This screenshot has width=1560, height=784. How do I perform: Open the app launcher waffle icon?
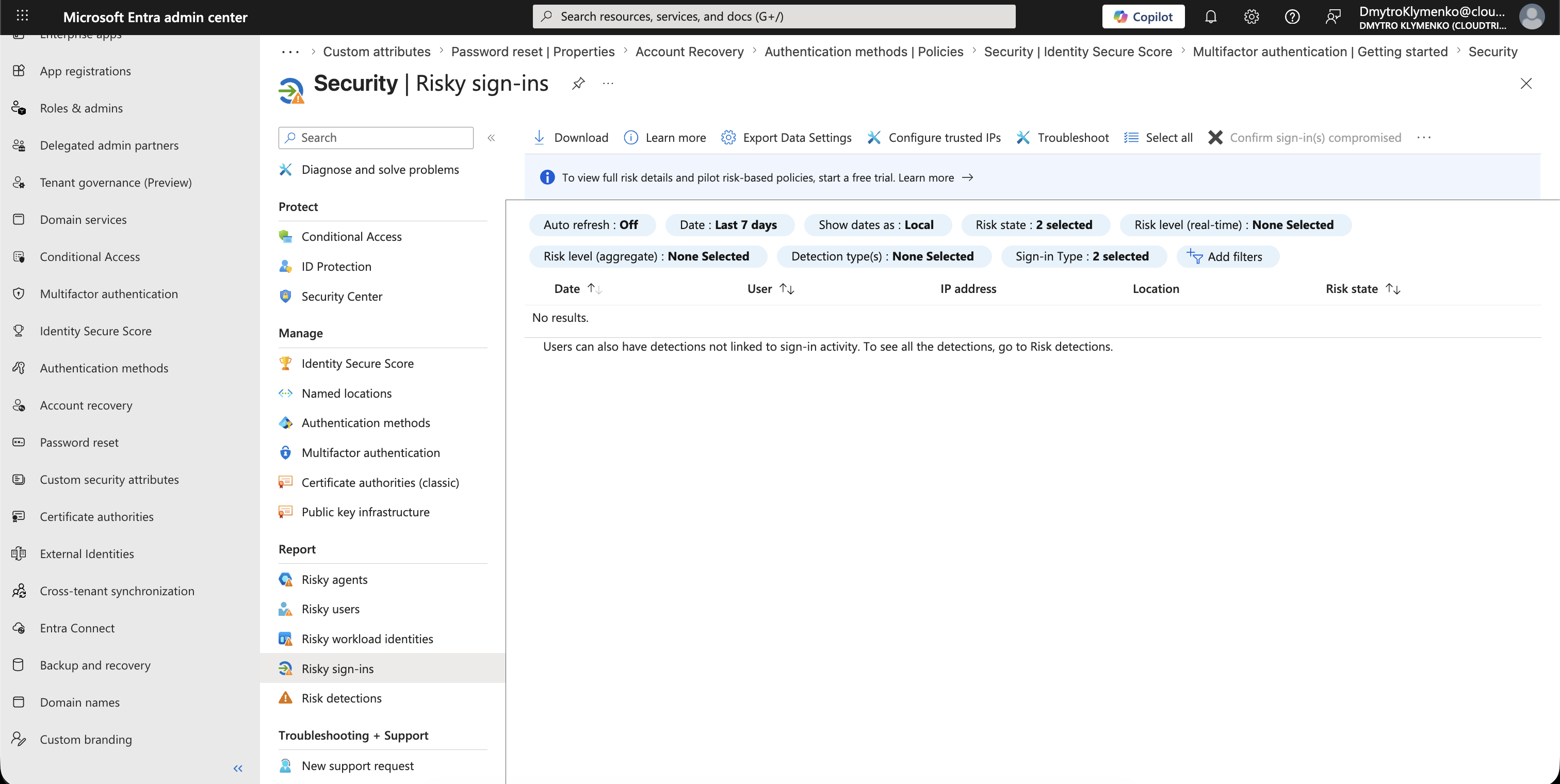click(x=22, y=16)
